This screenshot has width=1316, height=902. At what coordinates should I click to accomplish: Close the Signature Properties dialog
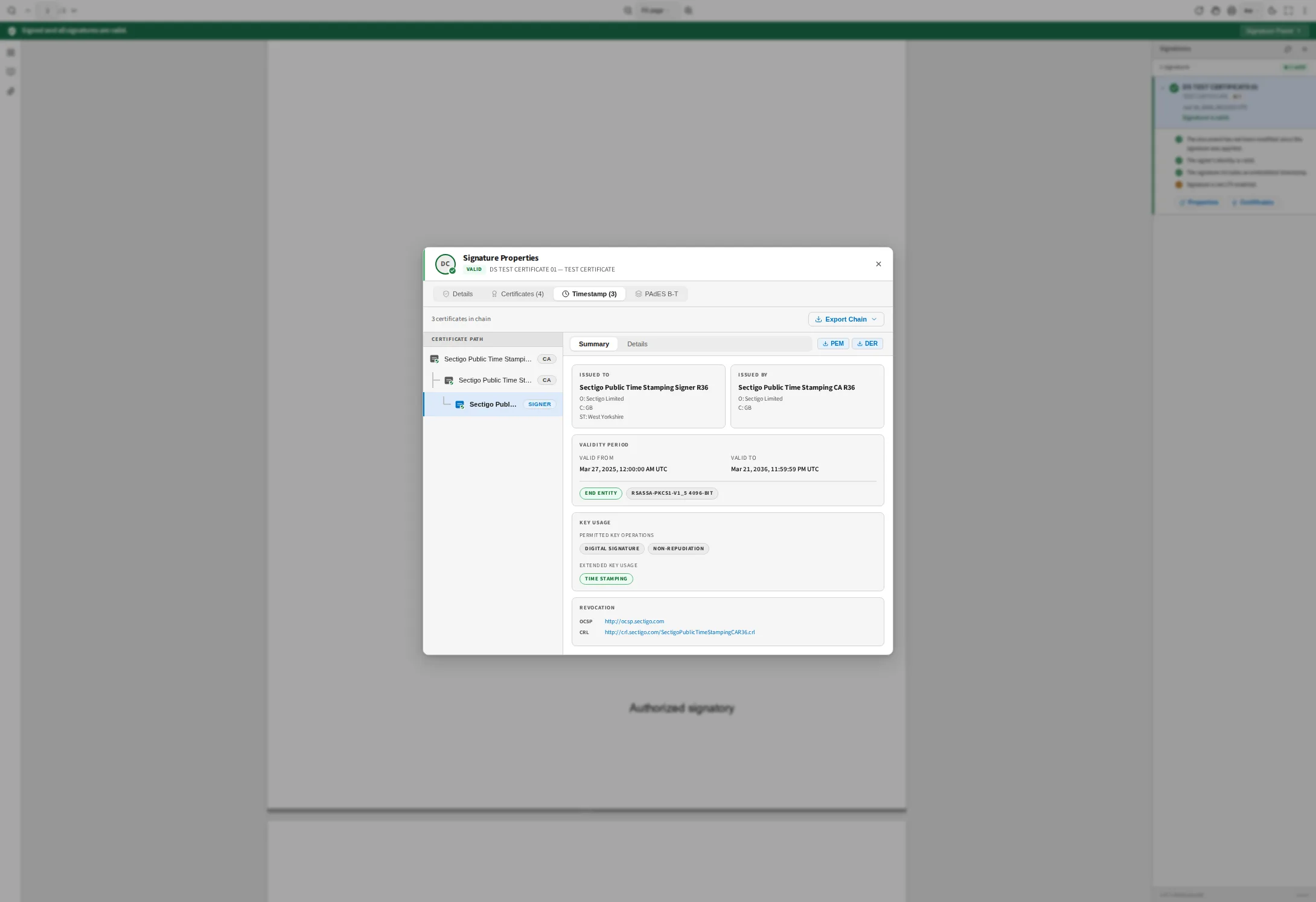pos(878,264)
